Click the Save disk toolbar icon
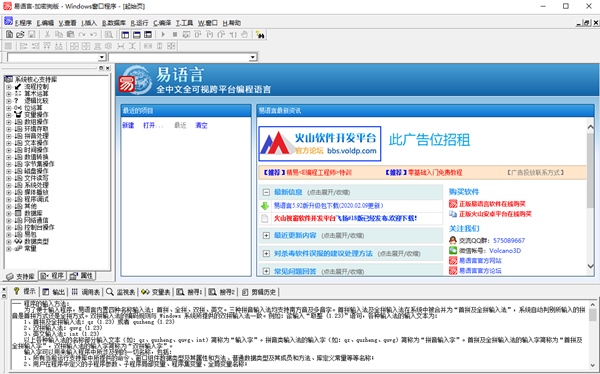Viewport: 600px width, 374px height. coord(32,34)
